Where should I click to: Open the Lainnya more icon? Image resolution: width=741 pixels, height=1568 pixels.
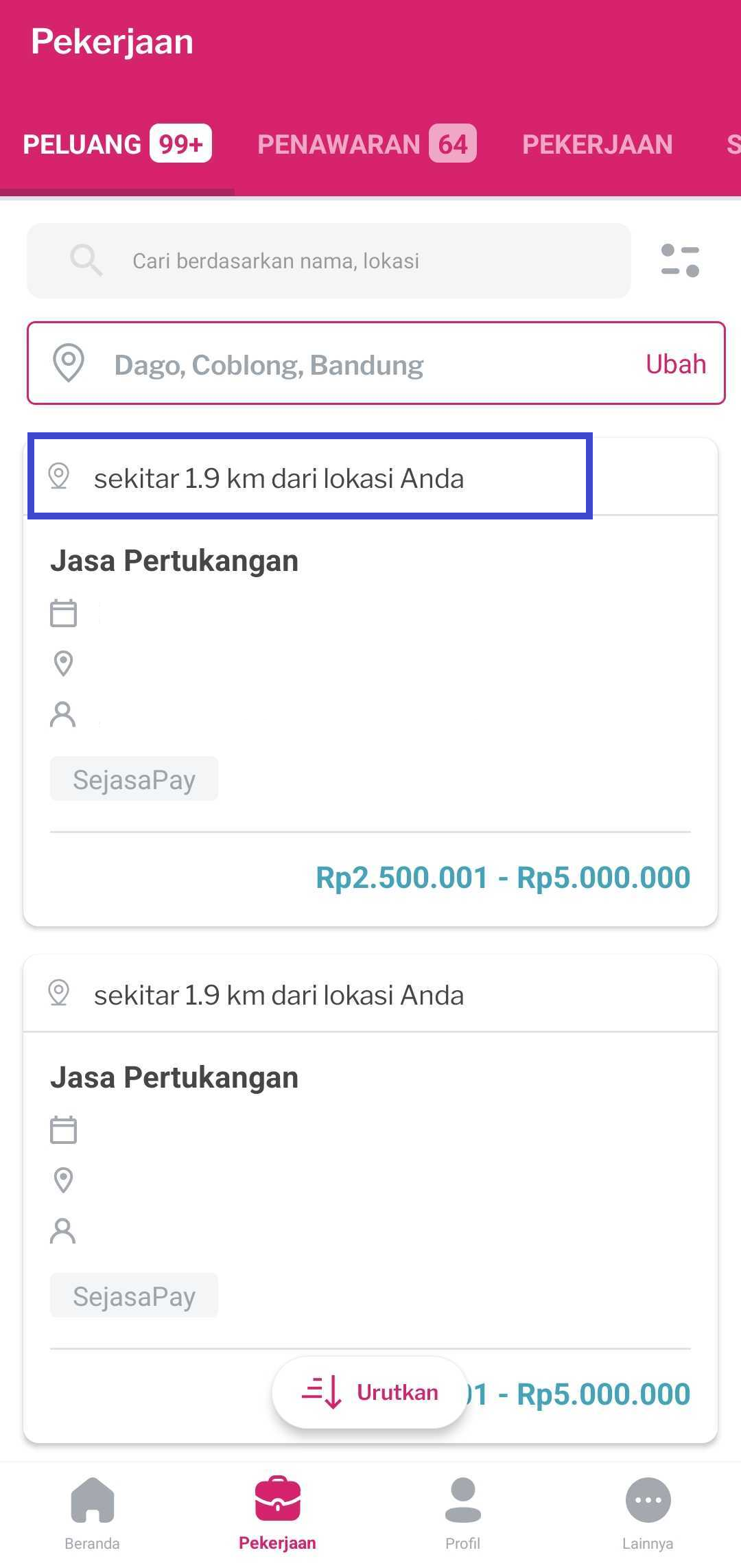[648, 1499]
